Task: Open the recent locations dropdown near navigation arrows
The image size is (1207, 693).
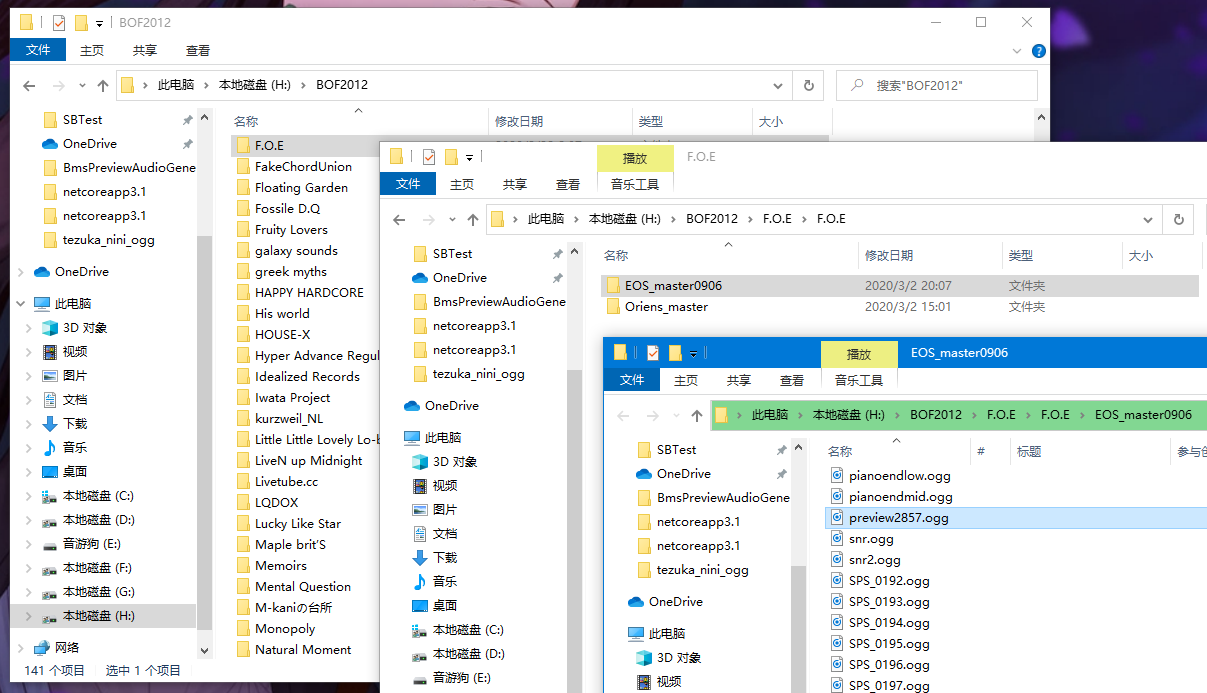Action: [82, 86]
